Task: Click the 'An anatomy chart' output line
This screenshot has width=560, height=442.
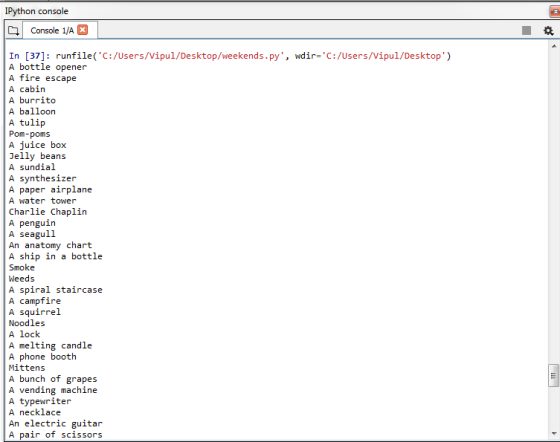Action: click(50, 245)
